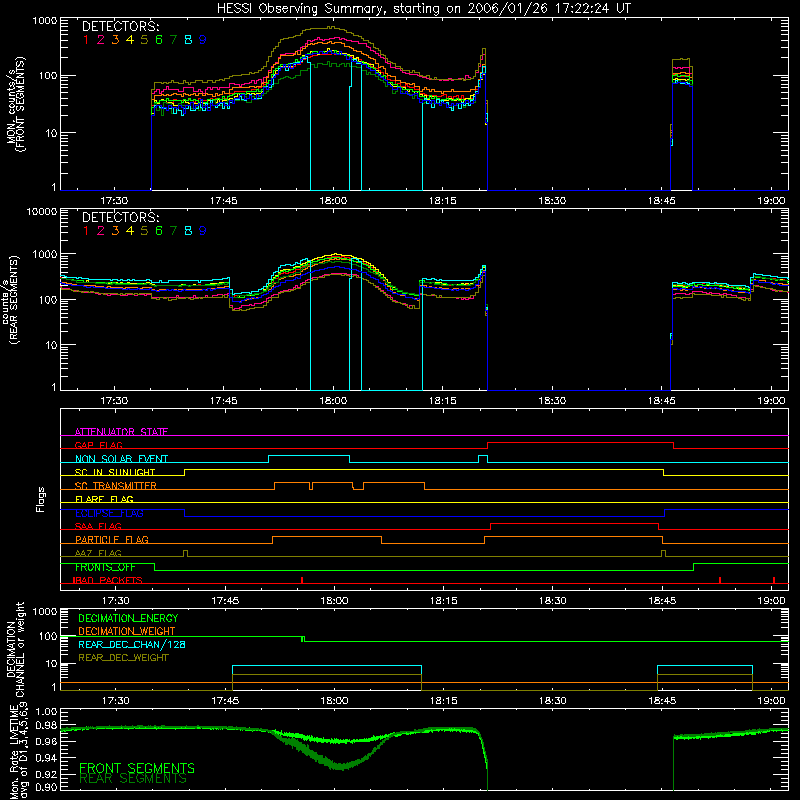Click the 18:15 tick under the flags plot
800x800 pixels.
coord(443,601)
